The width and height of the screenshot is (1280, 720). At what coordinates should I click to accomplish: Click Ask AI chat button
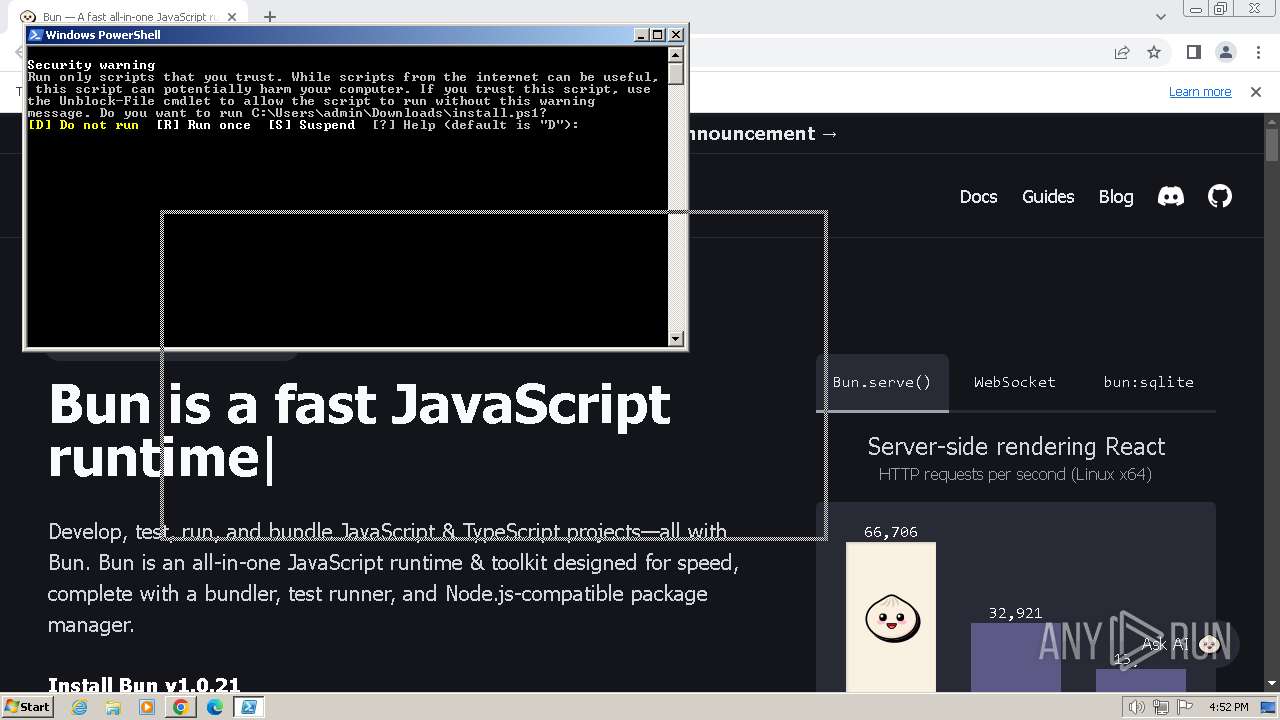pos(1180,644)
